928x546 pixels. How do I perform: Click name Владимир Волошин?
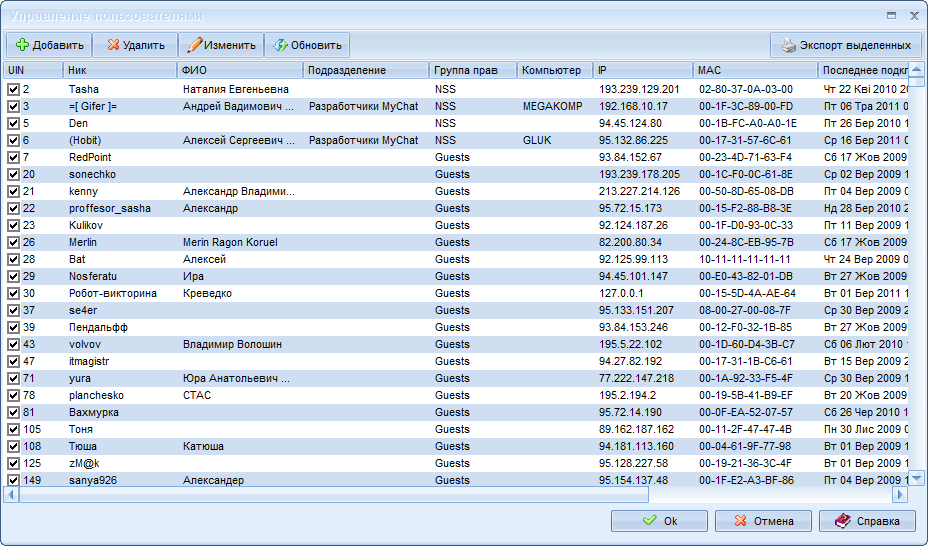[232, 344]
